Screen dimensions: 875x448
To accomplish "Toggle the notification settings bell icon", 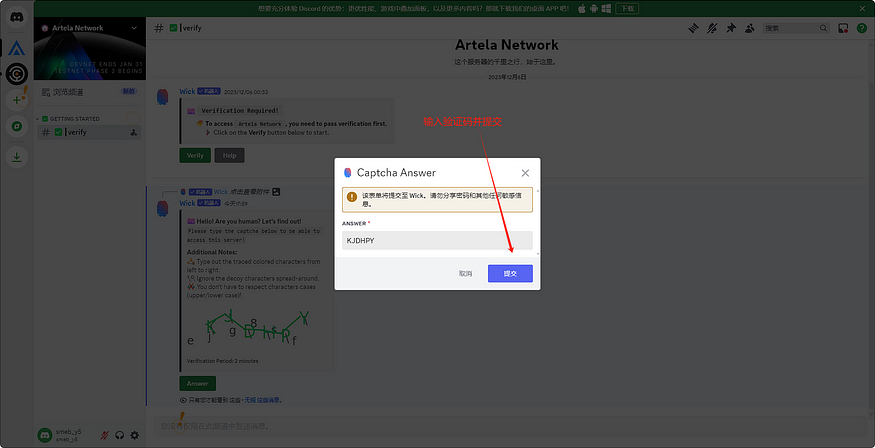I will tap(712, 28).
